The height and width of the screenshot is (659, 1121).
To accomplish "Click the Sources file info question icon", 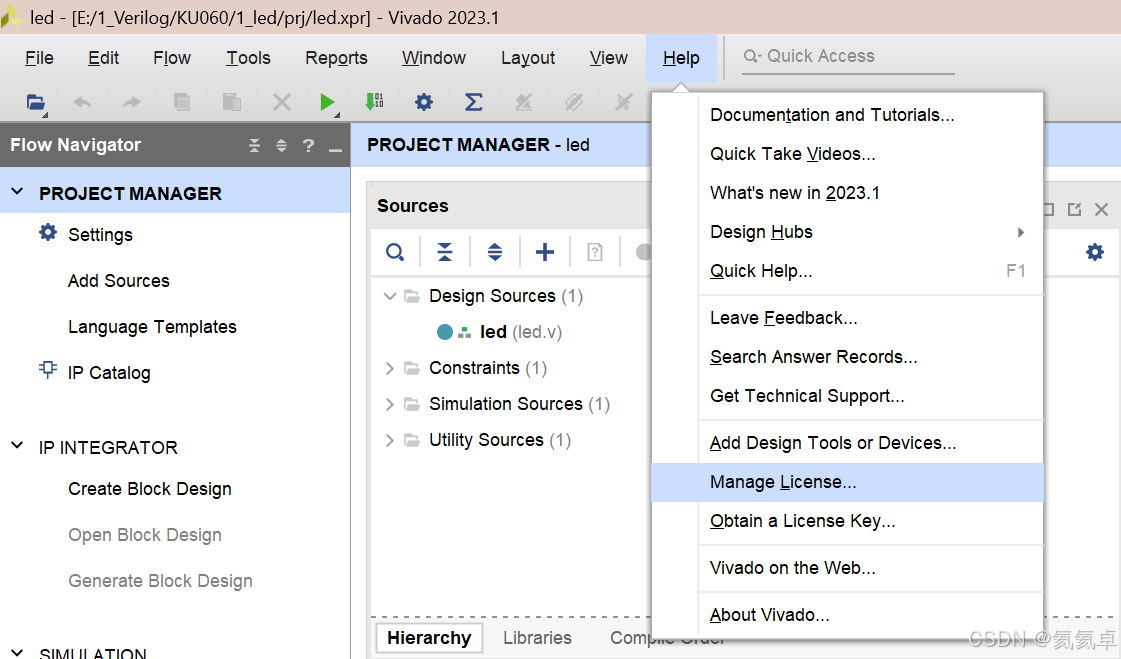I will click(595, 252).
